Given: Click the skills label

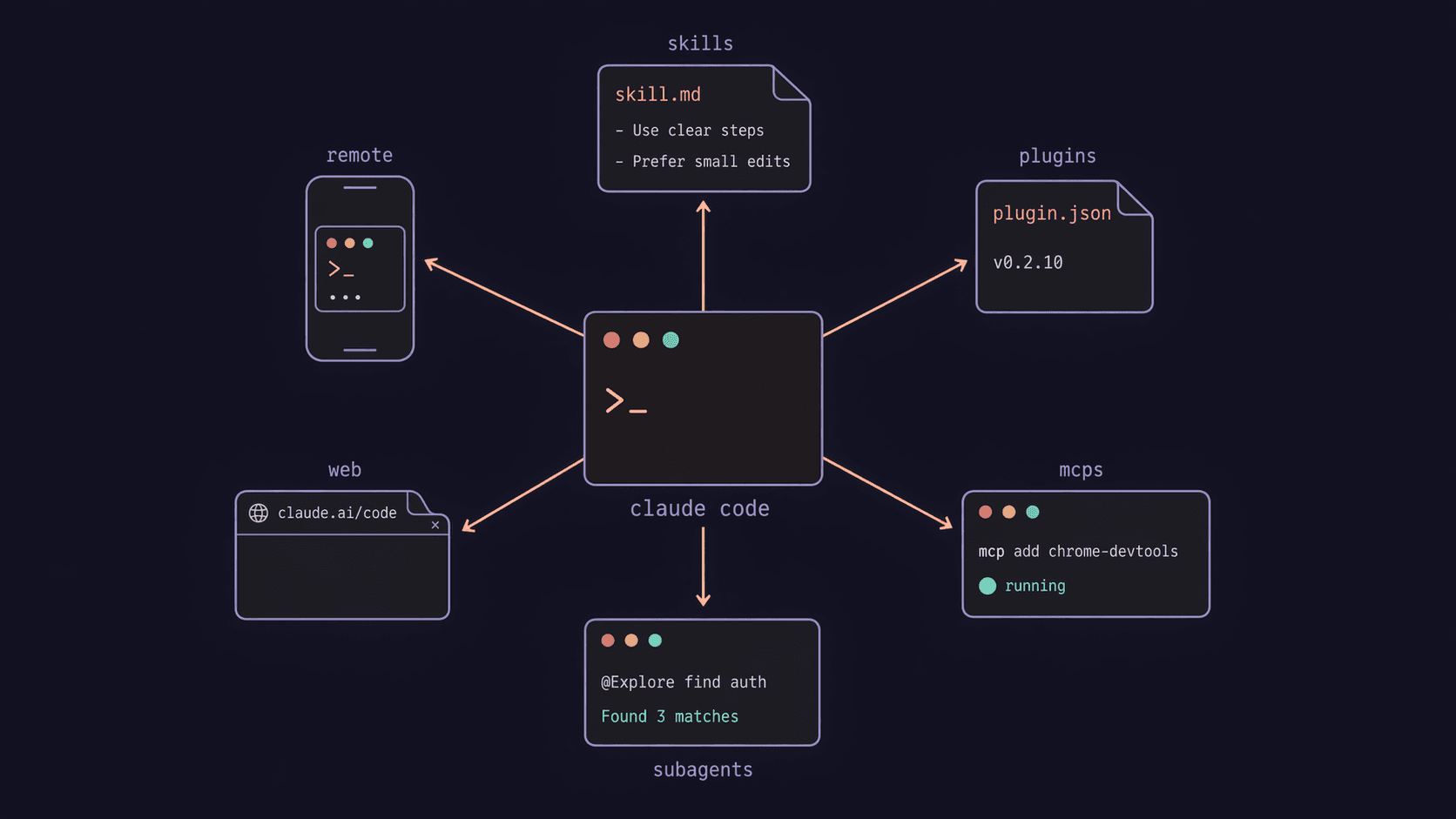Looking at the screenshot, I should [x=700, y=44].
